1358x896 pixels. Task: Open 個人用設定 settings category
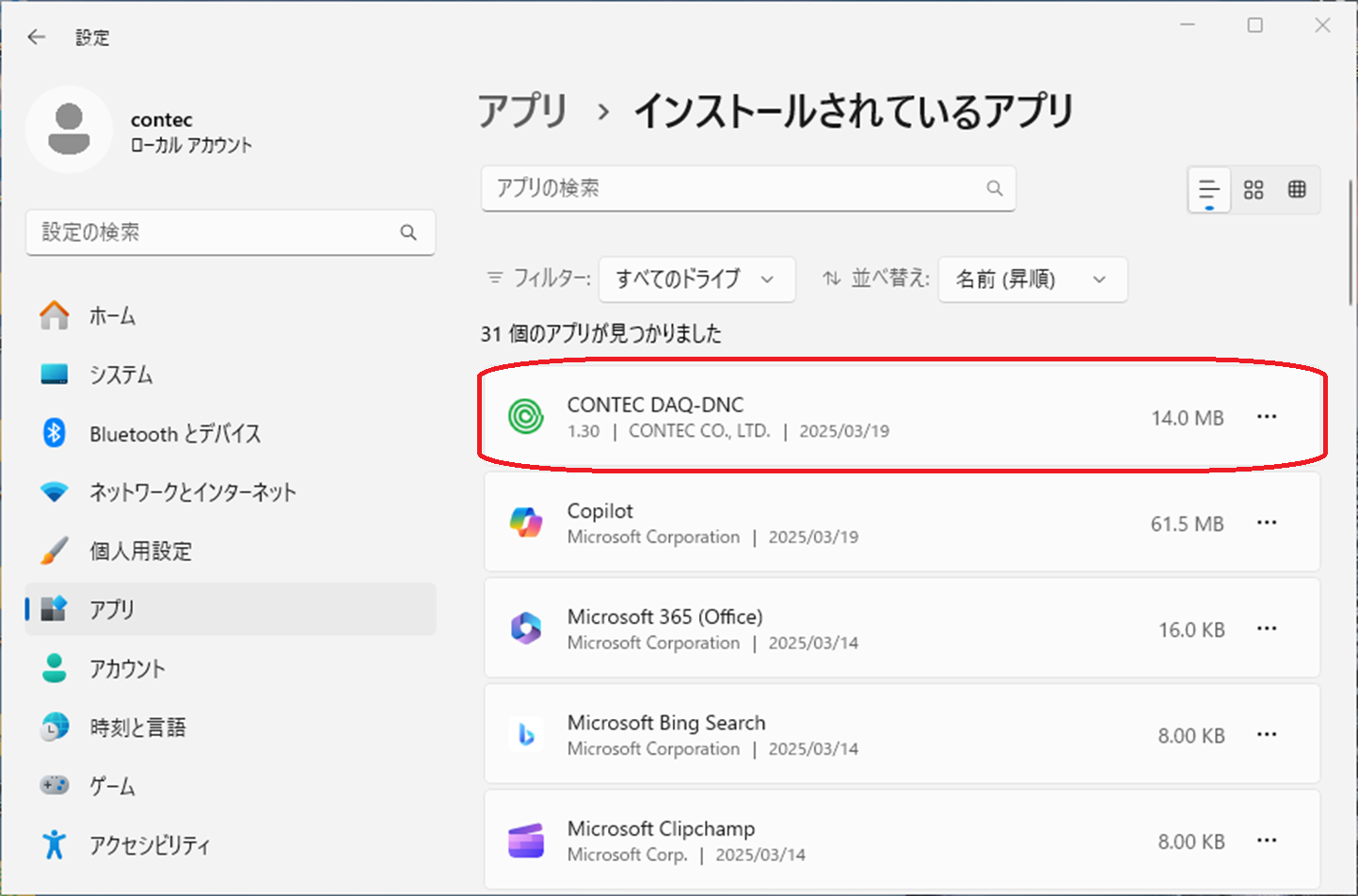tap(231, 551)
